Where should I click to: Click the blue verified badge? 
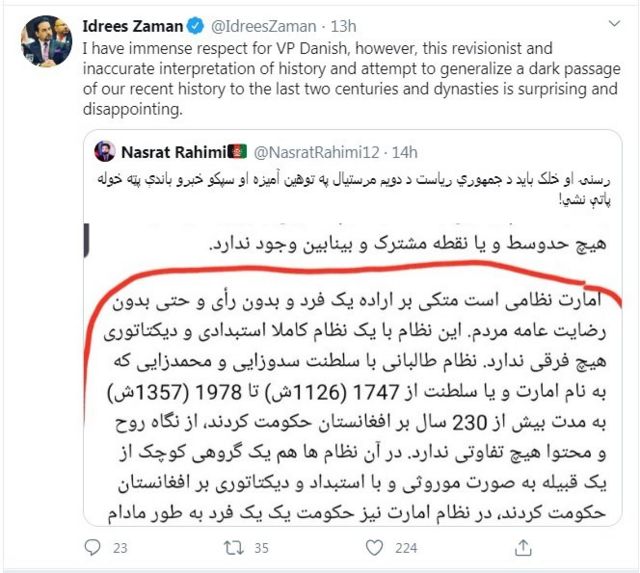[x=196, y=27]
